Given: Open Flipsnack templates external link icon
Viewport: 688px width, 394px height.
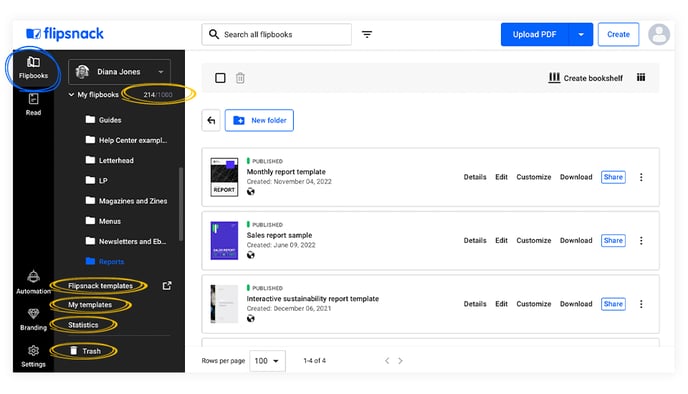Looking at the screenshot, I should click(x=167, y=286).
